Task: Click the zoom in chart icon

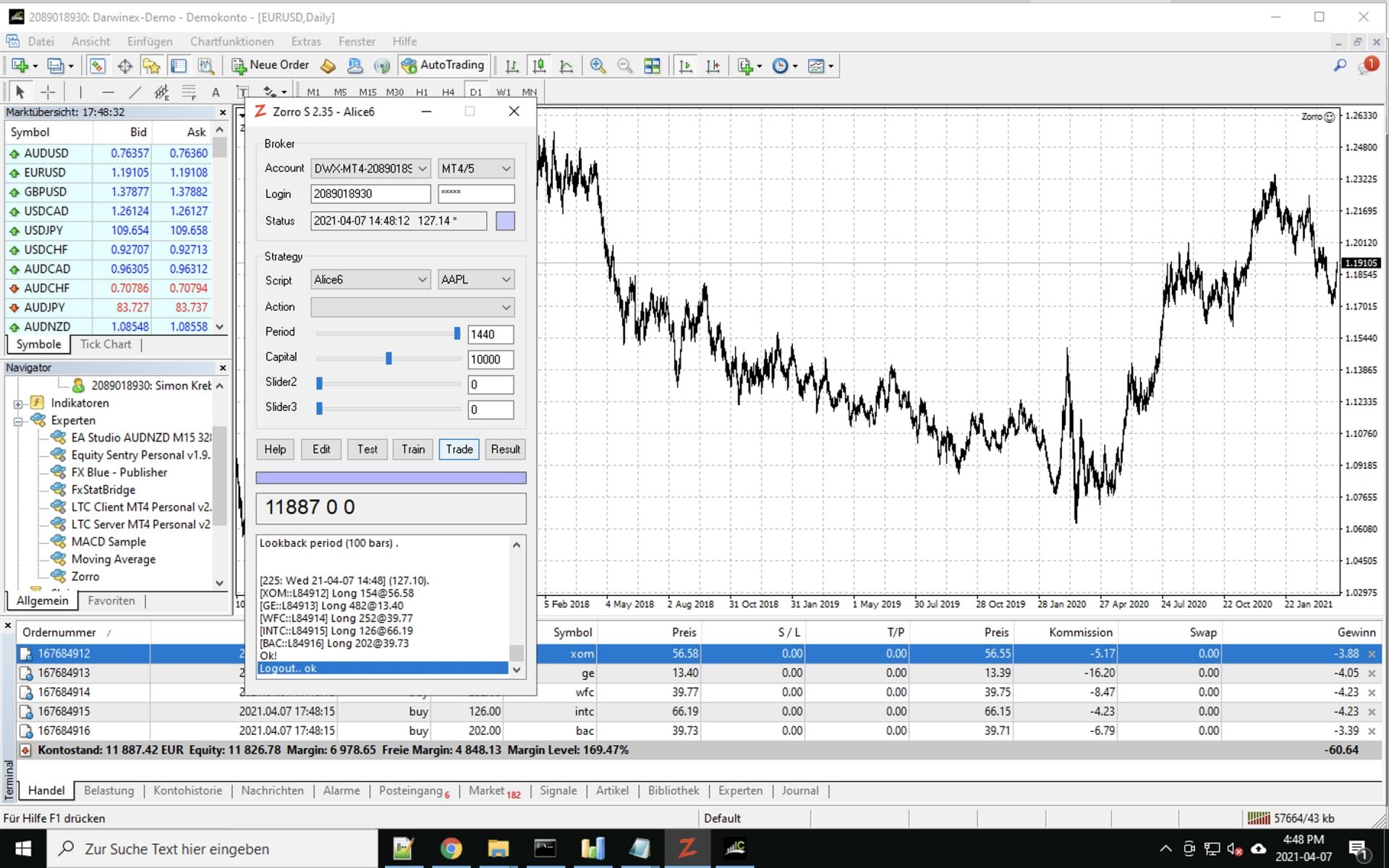Action: [x=598, y=66]
